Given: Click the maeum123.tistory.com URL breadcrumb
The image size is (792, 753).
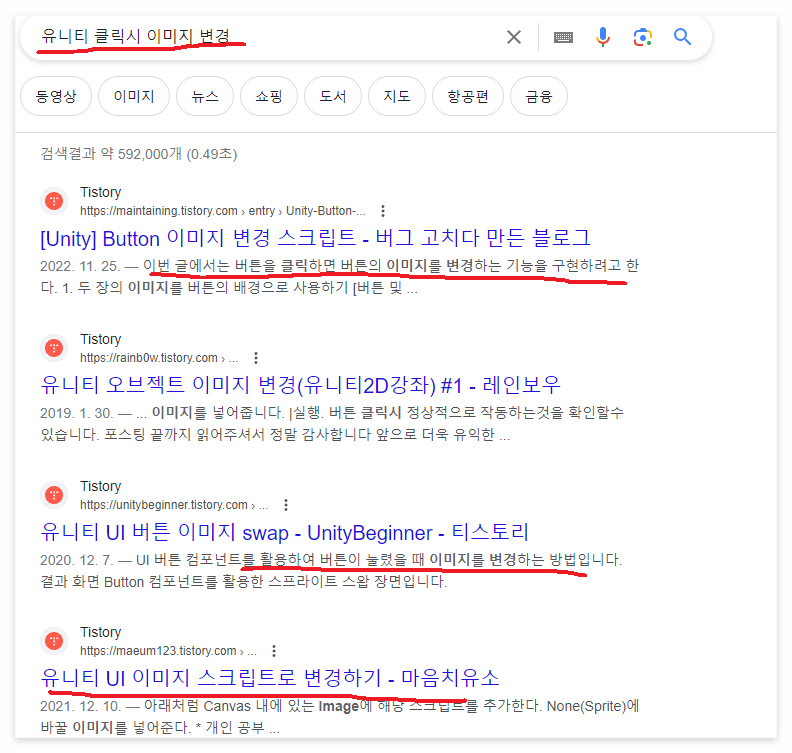Looking at the screenshot, I should (168, 650).
